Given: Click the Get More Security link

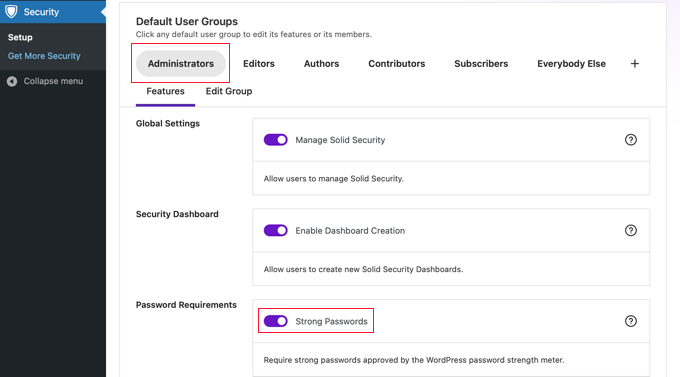Looking at the screenshot, I should [44, 56].
